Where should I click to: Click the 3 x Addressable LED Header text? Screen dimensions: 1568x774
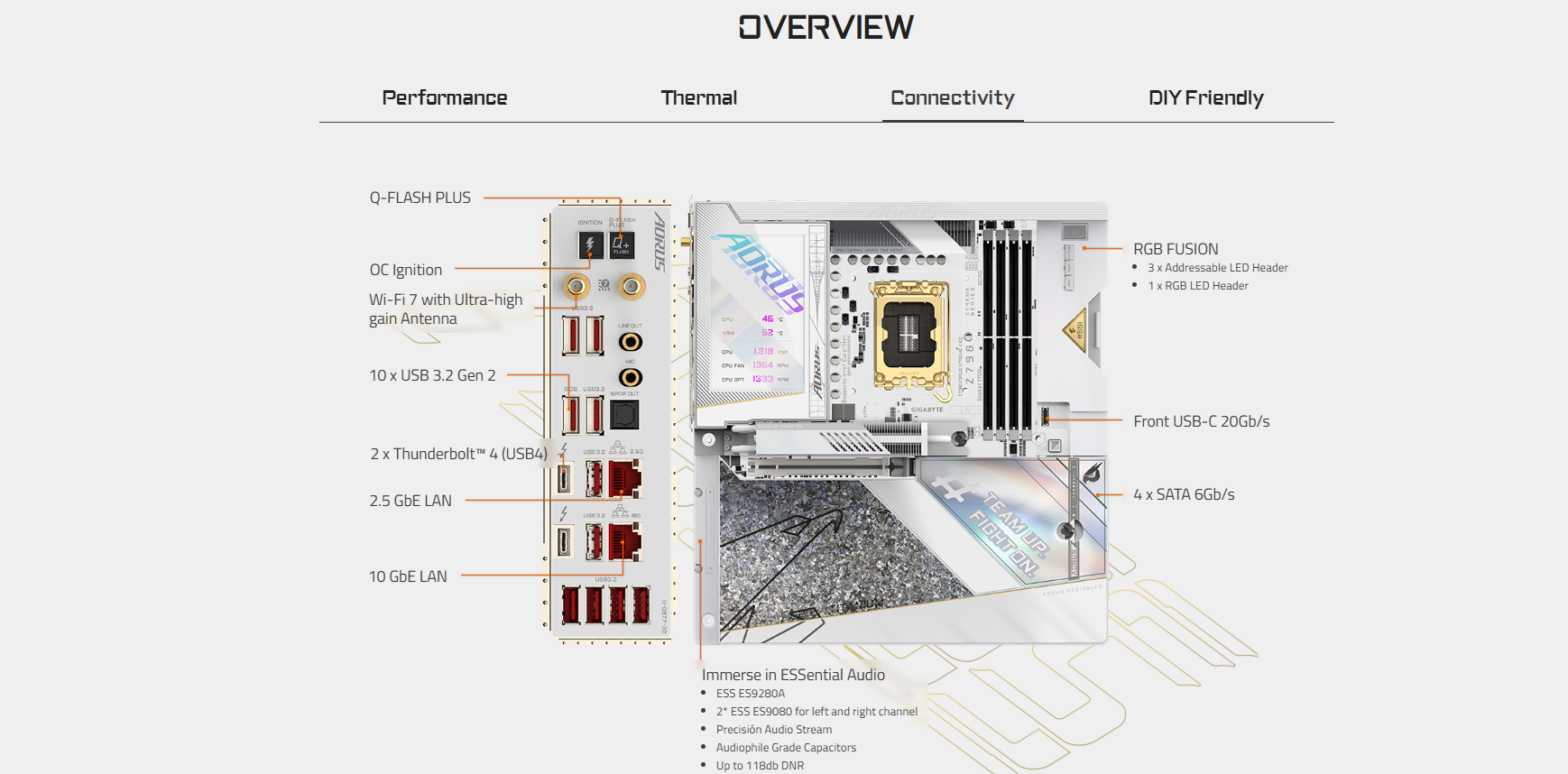(1218, 268)
